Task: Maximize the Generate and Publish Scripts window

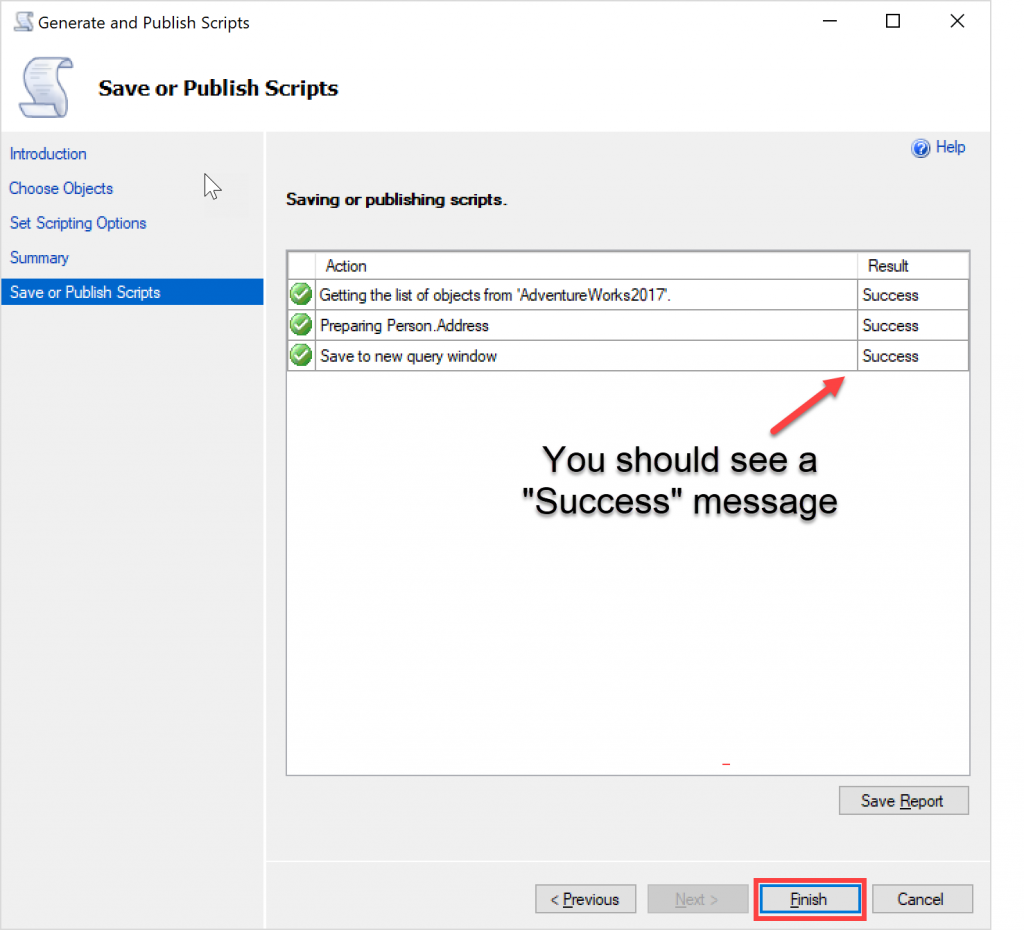Action: [893, 22]
